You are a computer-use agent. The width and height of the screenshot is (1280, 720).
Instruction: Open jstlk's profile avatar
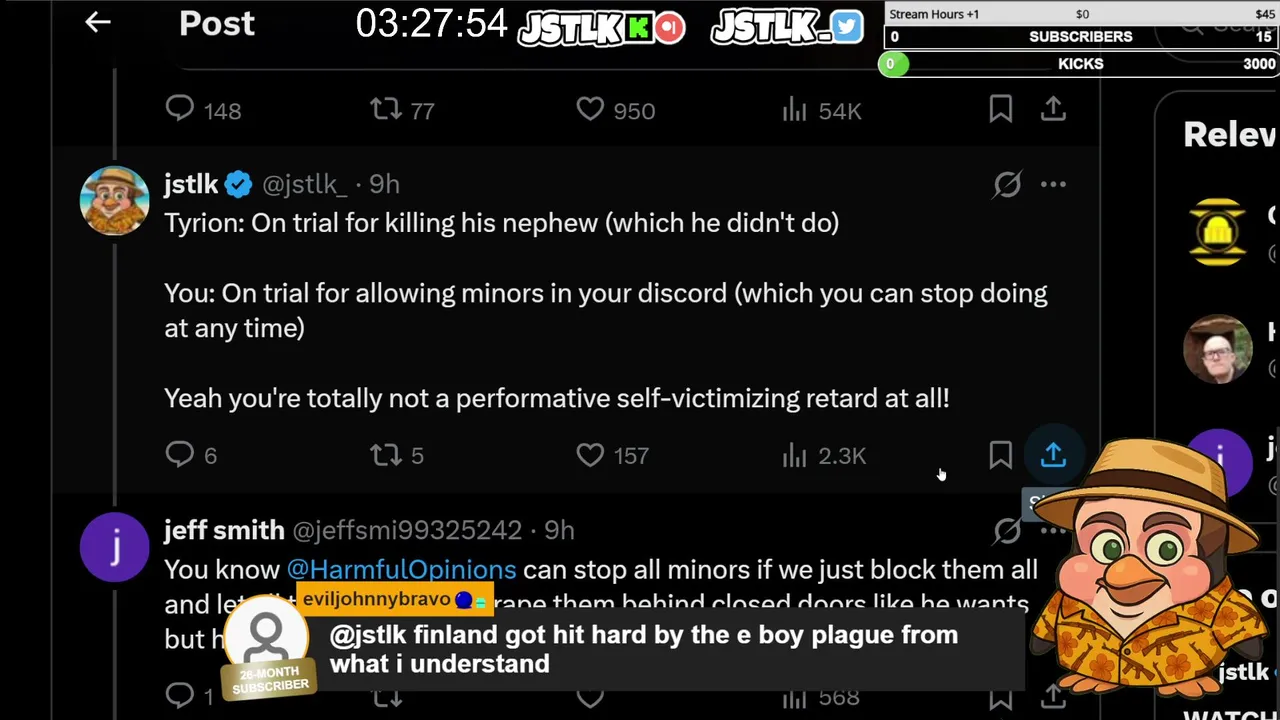click(115, 201)
